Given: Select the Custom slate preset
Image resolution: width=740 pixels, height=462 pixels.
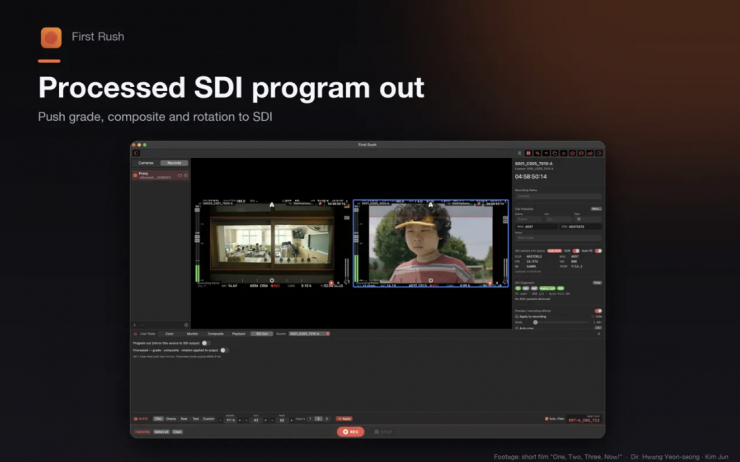Looking at the screenshot, I should click(x=208, y=419).
